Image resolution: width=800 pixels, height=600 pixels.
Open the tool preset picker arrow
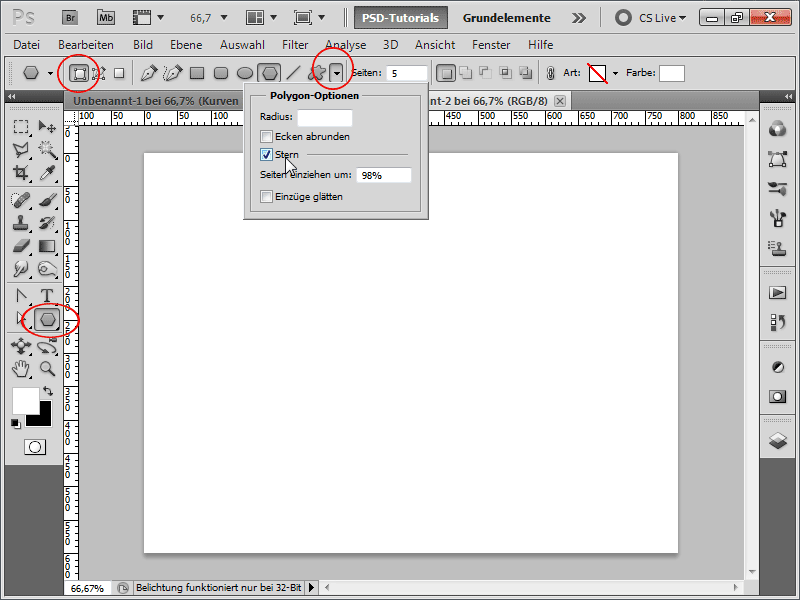(x=50, y=73)
